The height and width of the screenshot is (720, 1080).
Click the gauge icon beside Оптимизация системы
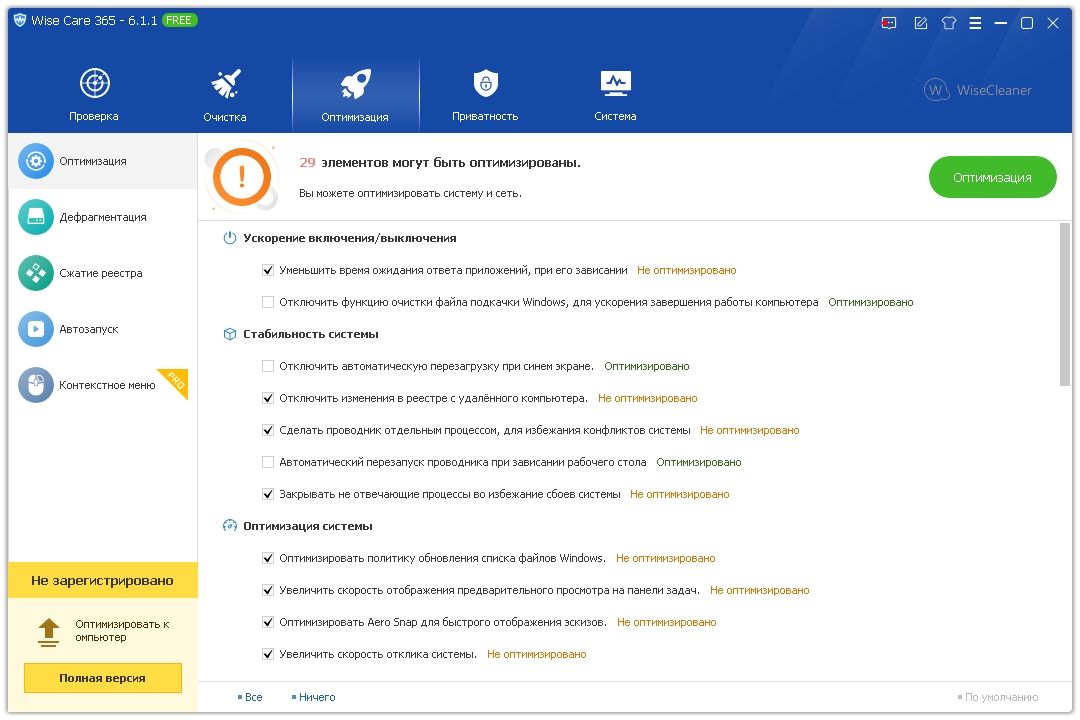(230, 526)
